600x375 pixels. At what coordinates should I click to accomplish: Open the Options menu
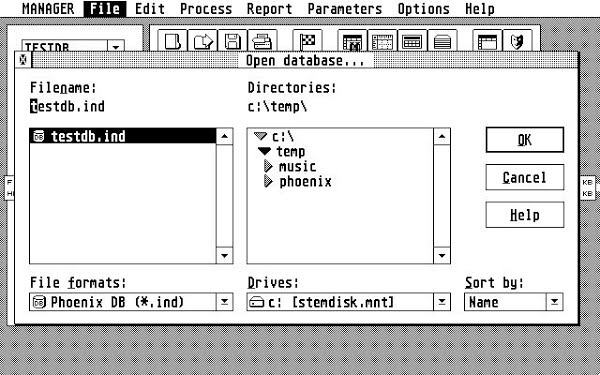424,9
